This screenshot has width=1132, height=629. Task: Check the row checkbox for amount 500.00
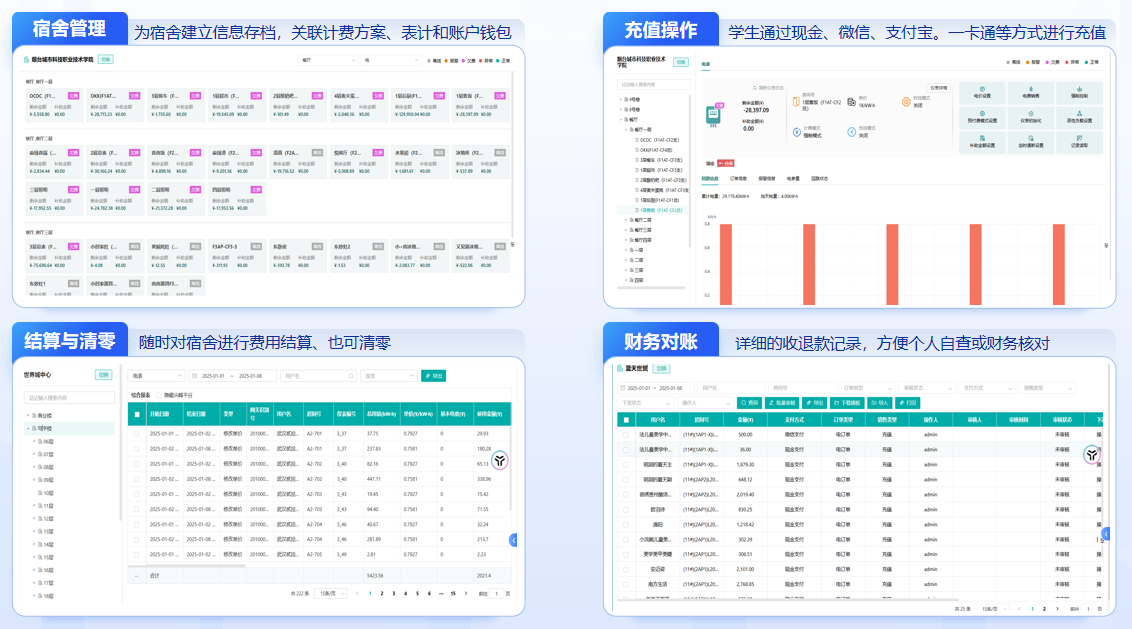click(x=626, y=435)
